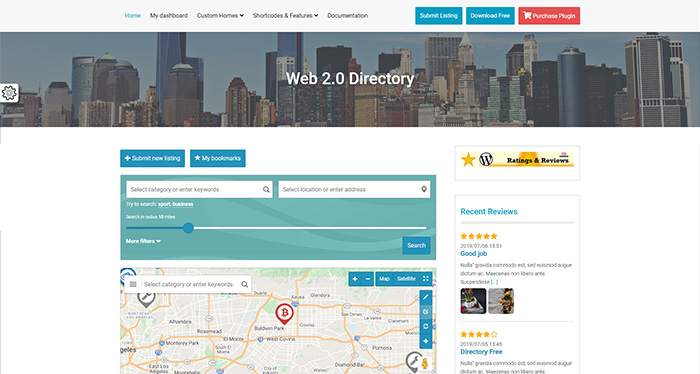Screen dimensions: 700x374
Task: Click the map zoom out minus icon
Action: 367,279
